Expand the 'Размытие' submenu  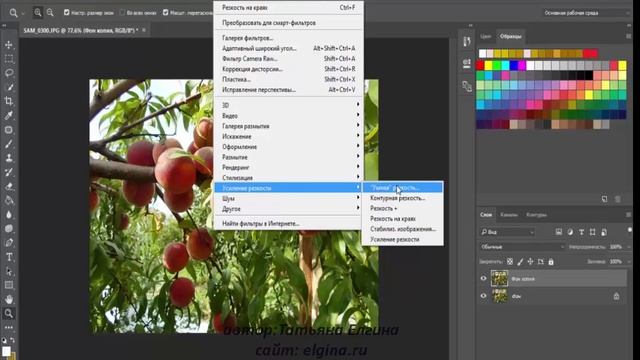288,157
